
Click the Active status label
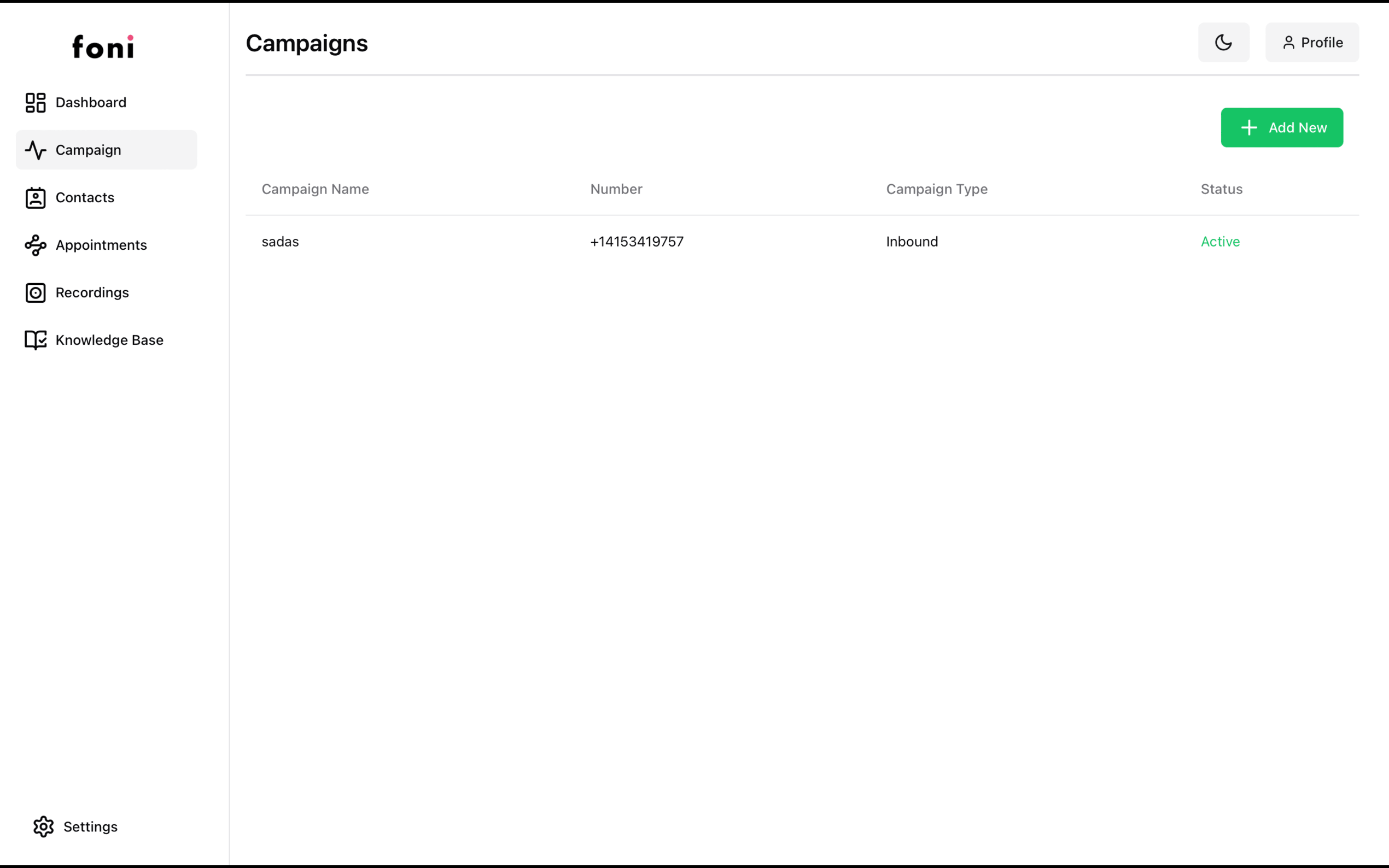[1219, 242]
